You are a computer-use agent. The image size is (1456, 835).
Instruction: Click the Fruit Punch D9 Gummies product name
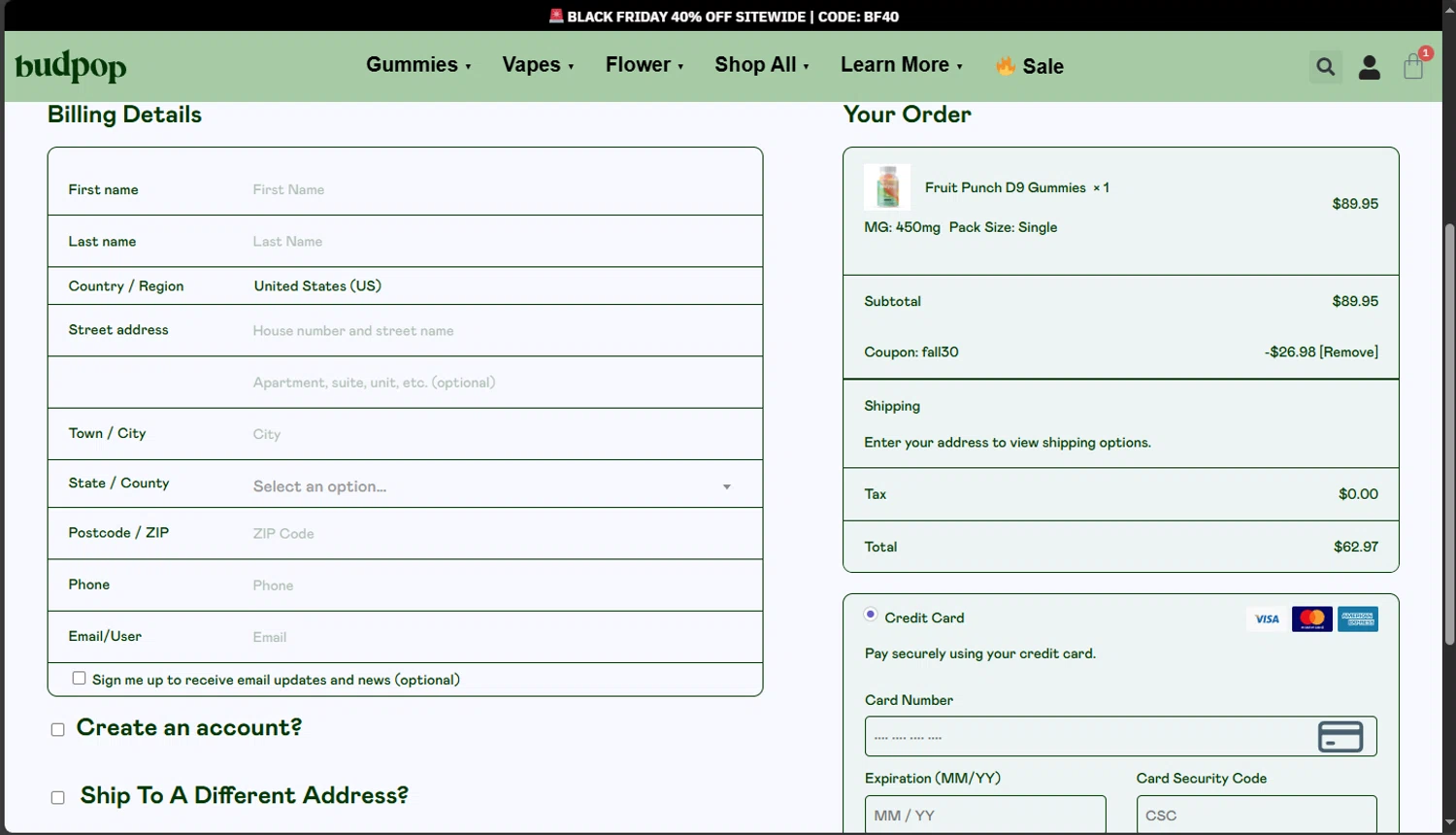1006,187
